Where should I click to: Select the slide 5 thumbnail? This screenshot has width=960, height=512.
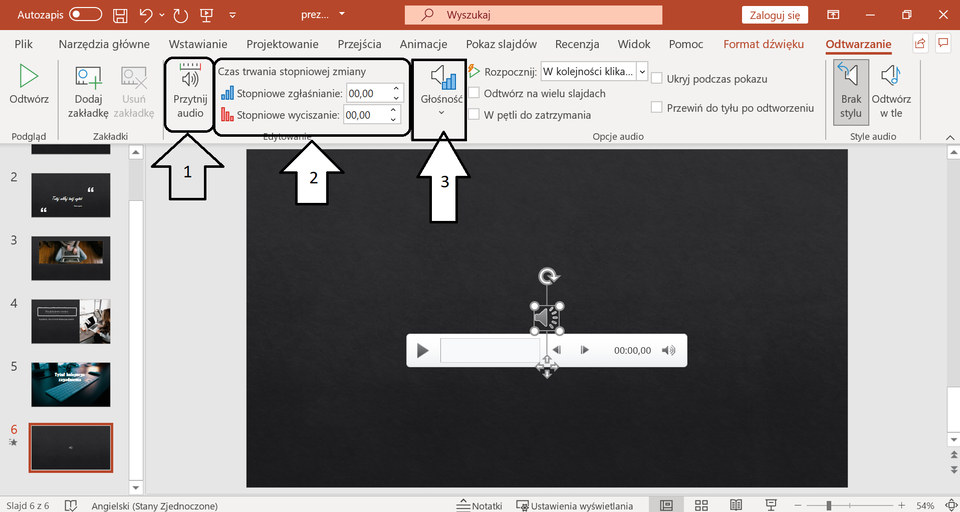[71, 385]
